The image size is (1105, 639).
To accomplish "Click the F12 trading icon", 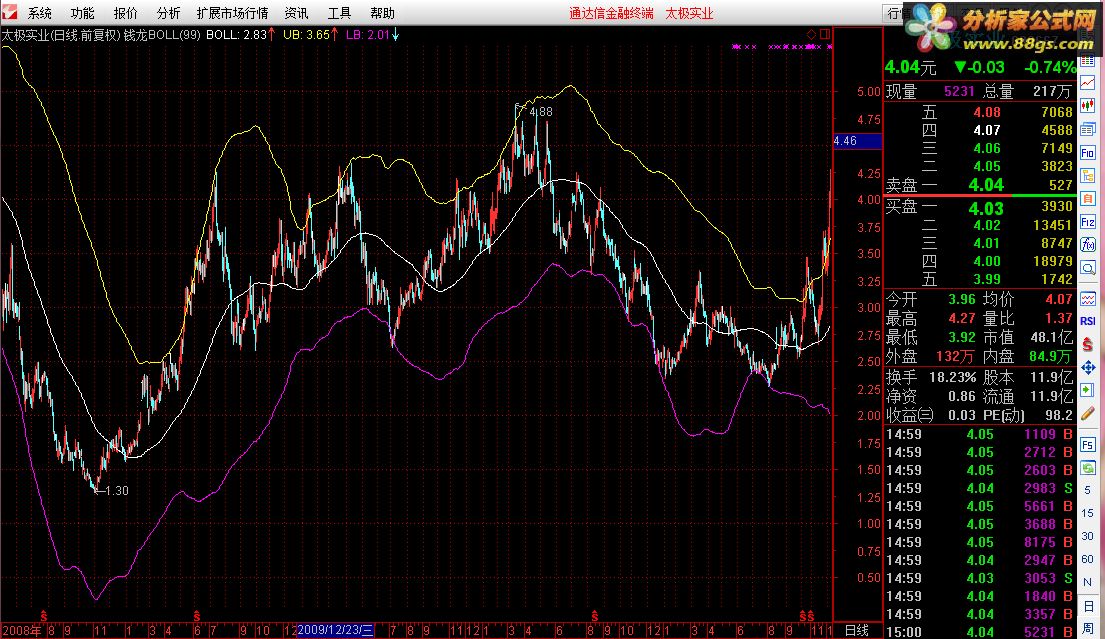I will coord(1087,222).
